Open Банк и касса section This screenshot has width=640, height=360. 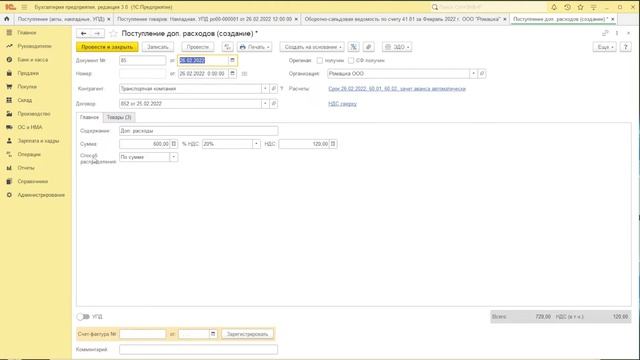[33, 60]
